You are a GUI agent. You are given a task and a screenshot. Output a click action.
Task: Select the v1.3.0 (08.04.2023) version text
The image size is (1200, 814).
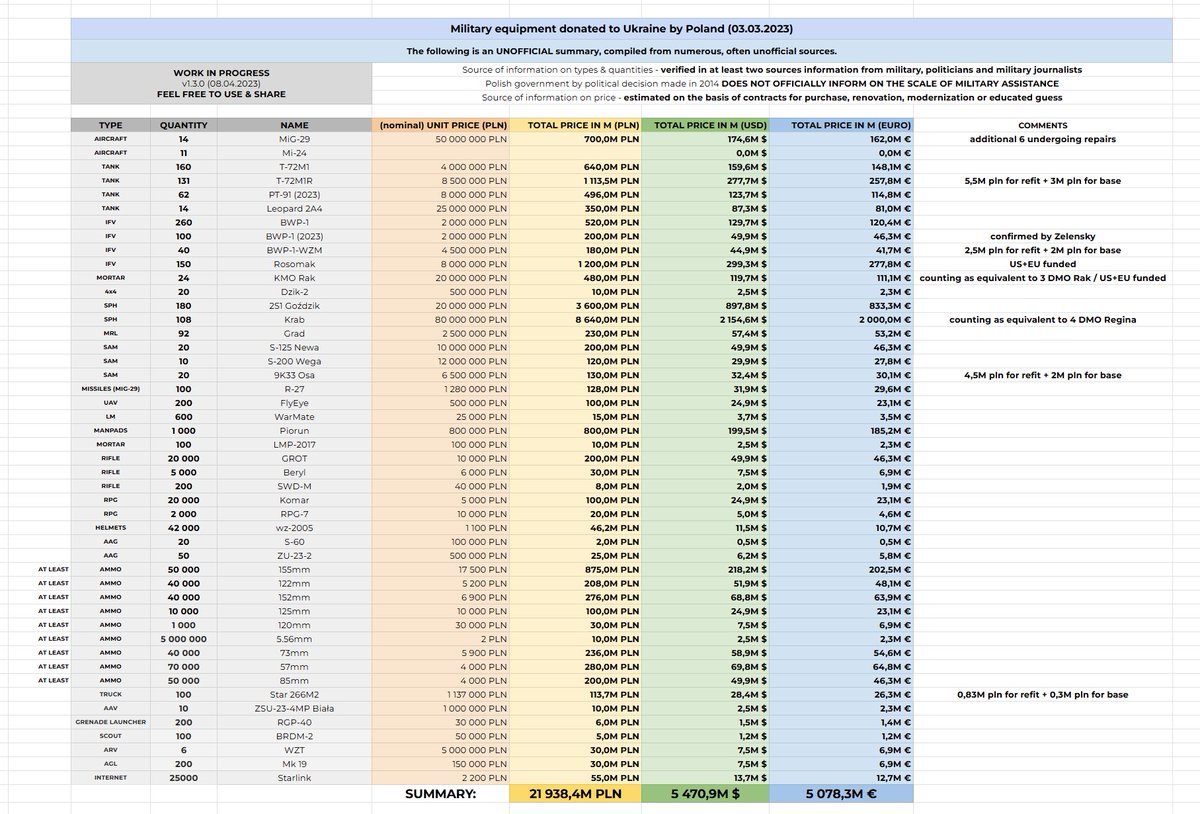point(221,83)
